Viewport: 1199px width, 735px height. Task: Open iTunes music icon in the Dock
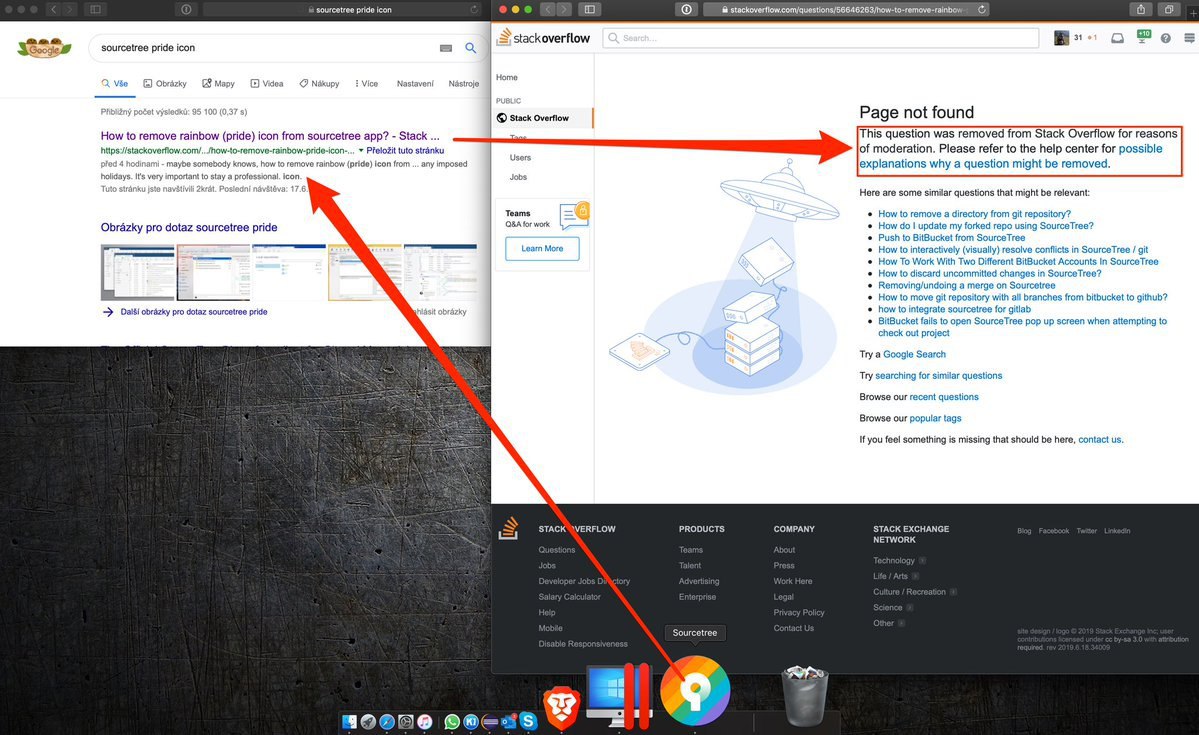(x=424, y=721)
